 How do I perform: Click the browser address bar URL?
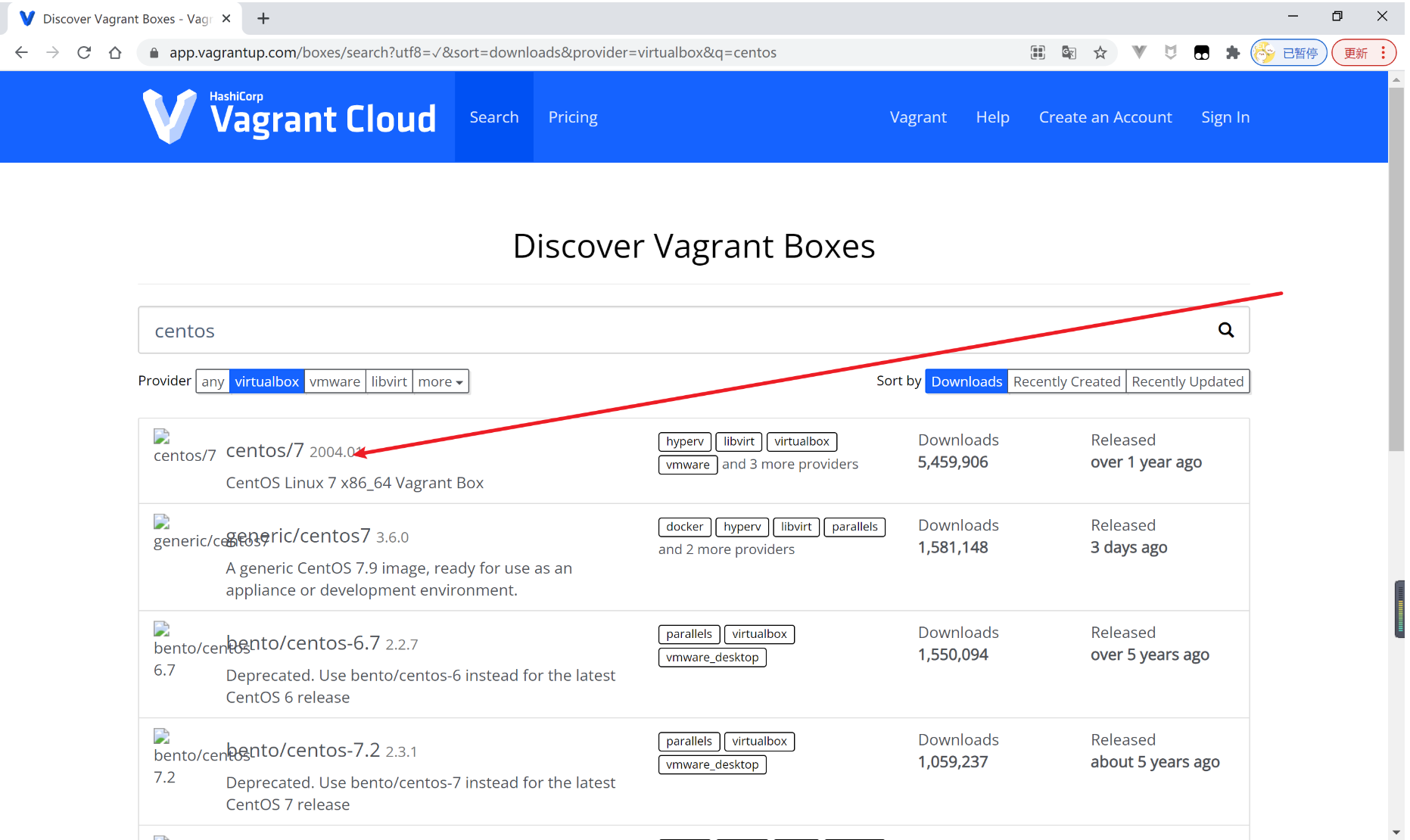coord(472,52)
